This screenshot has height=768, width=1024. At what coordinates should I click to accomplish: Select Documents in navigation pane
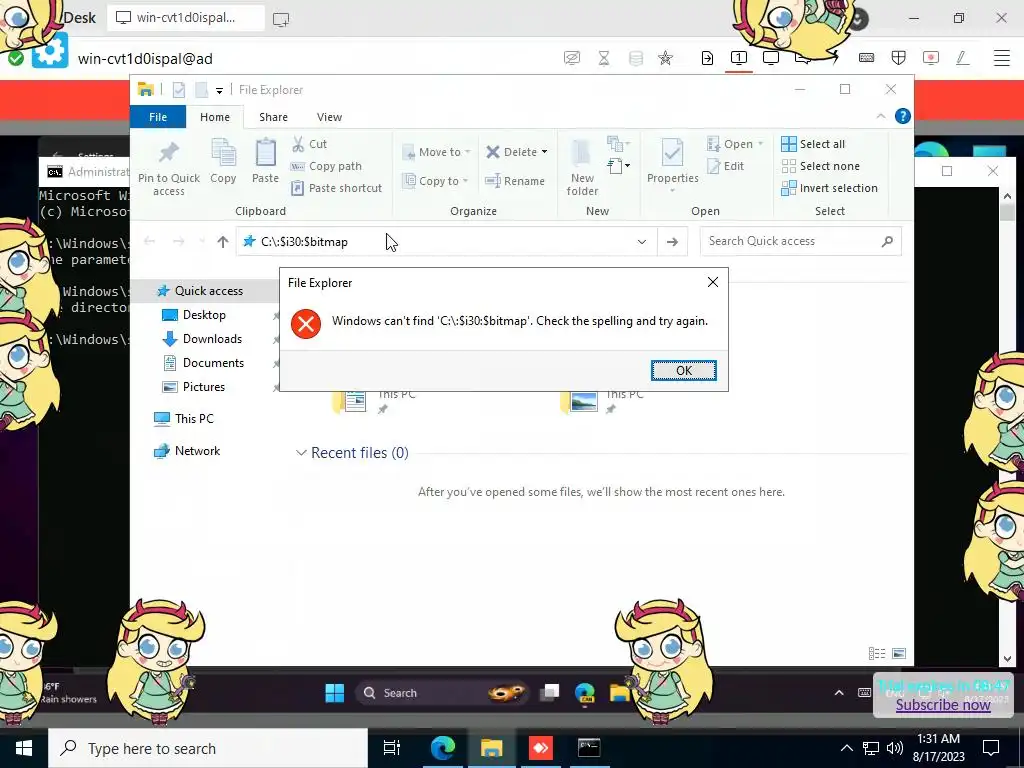point(212,363)
